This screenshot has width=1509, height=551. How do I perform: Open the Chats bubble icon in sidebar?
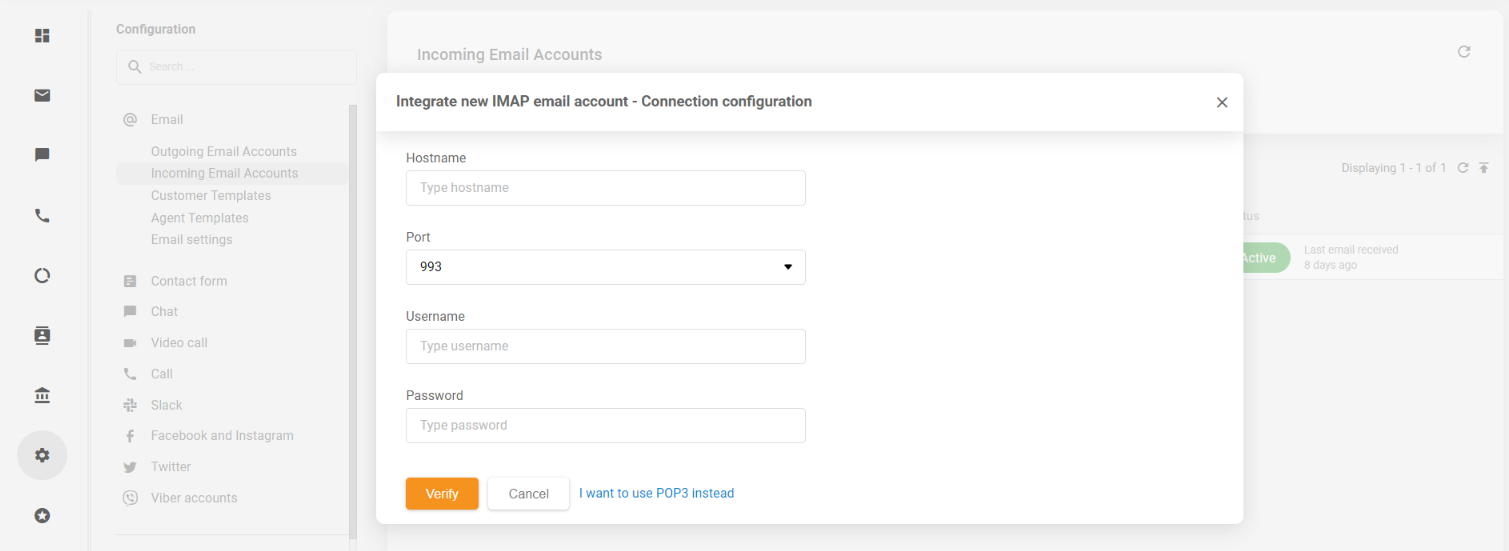coord(42,155)
